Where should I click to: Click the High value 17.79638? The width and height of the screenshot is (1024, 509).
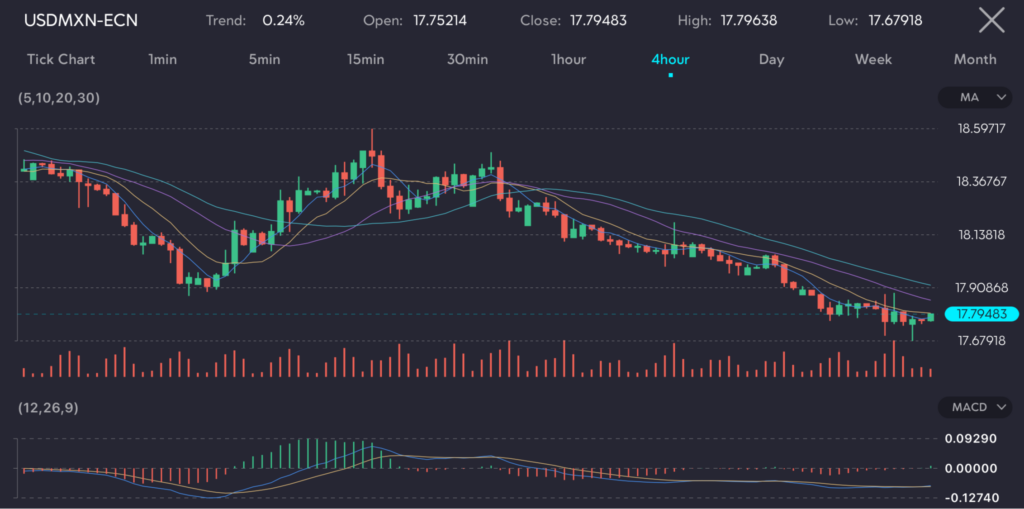pyautogui.click(x=749, y=20)
